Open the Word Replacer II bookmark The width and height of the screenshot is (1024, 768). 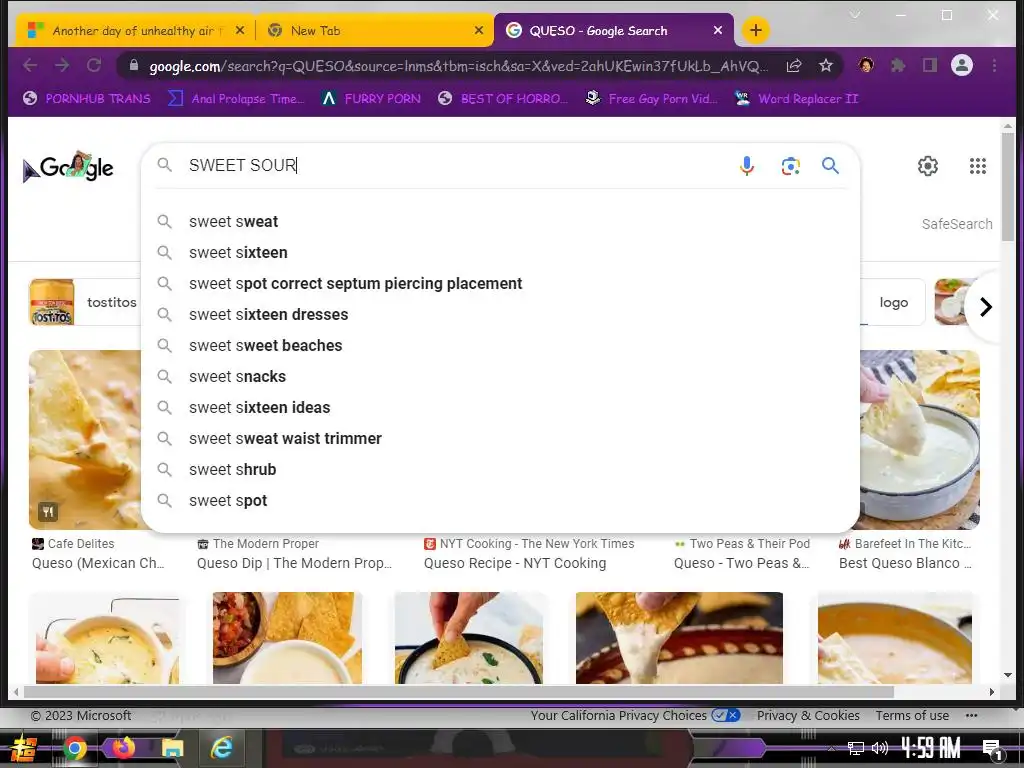point(796,99)
